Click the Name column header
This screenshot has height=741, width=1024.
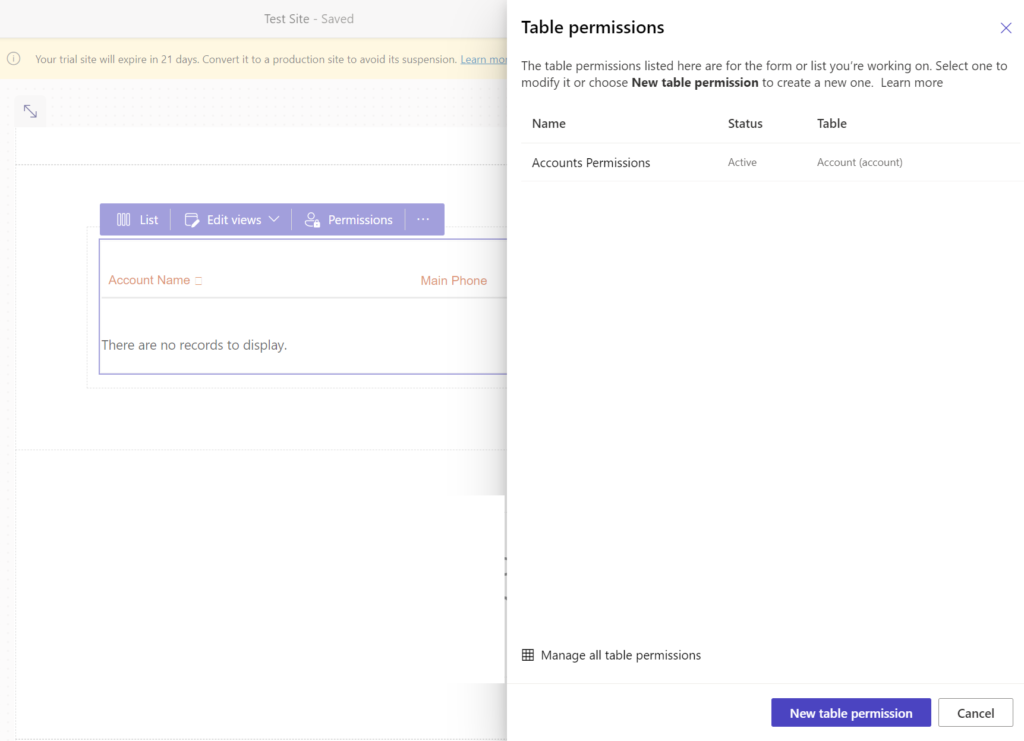tap(549, 123)
